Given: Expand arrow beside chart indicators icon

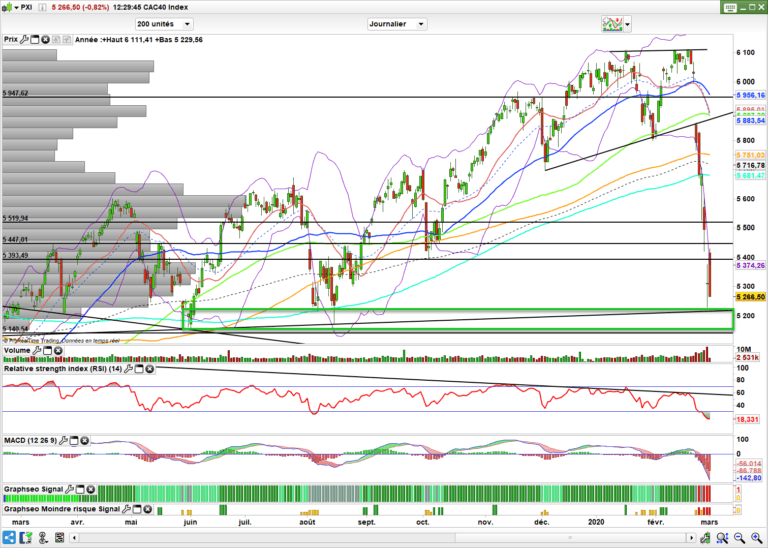Looking at the screenshot, I should click(x=625, y=24).
